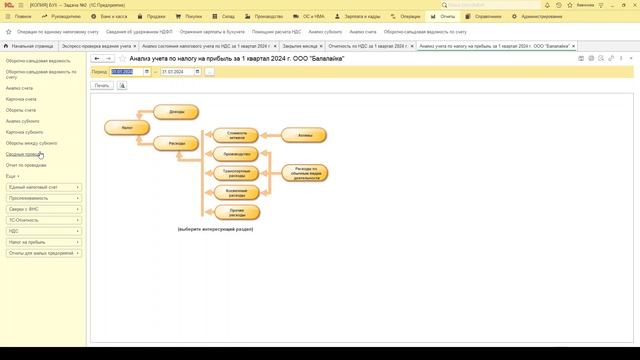Click the Печать button

[102, 86]
